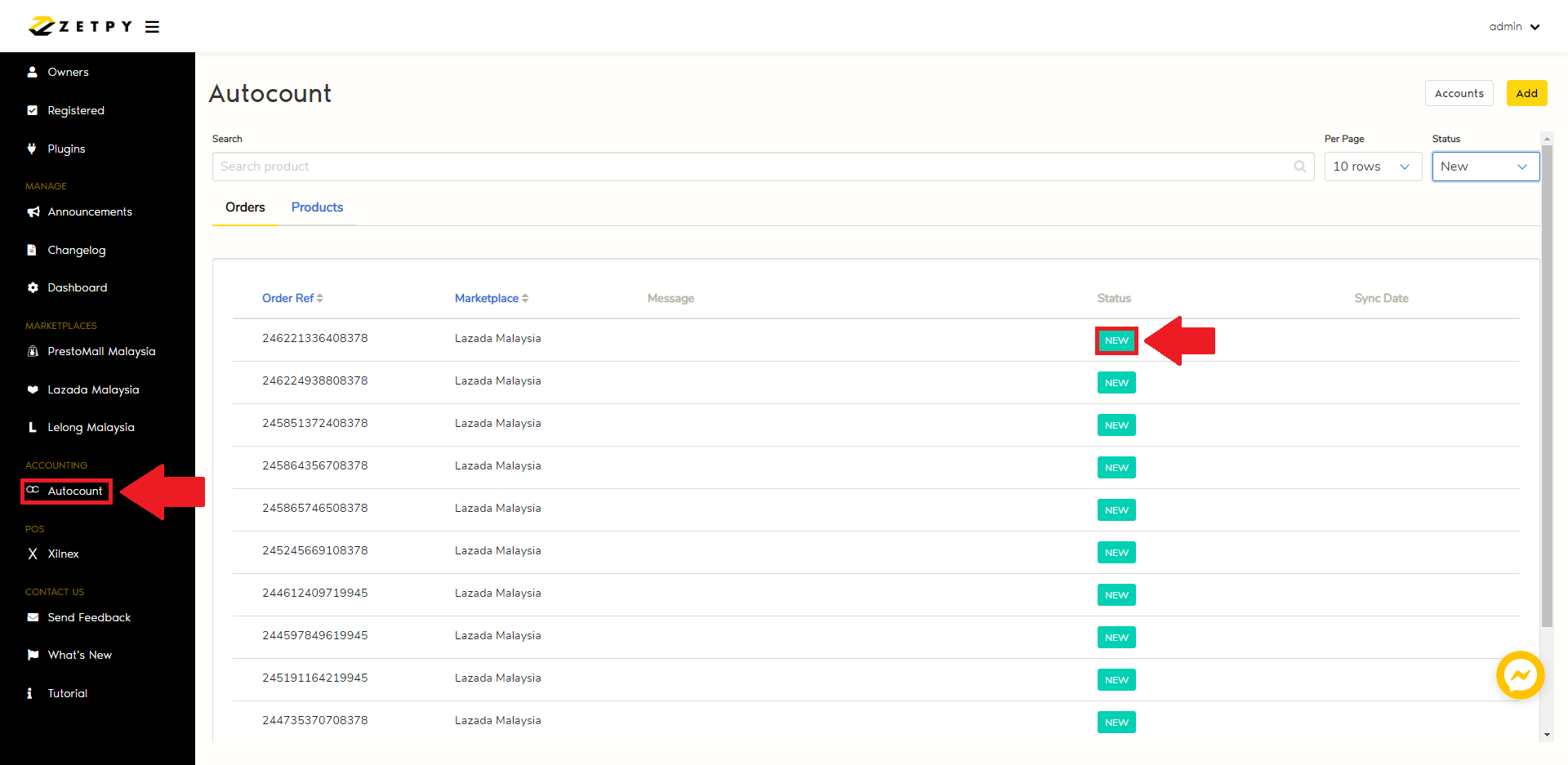Screen dimensions: 1568x765
Task: Click order reference 246224938808378
Action: point(314,380)
